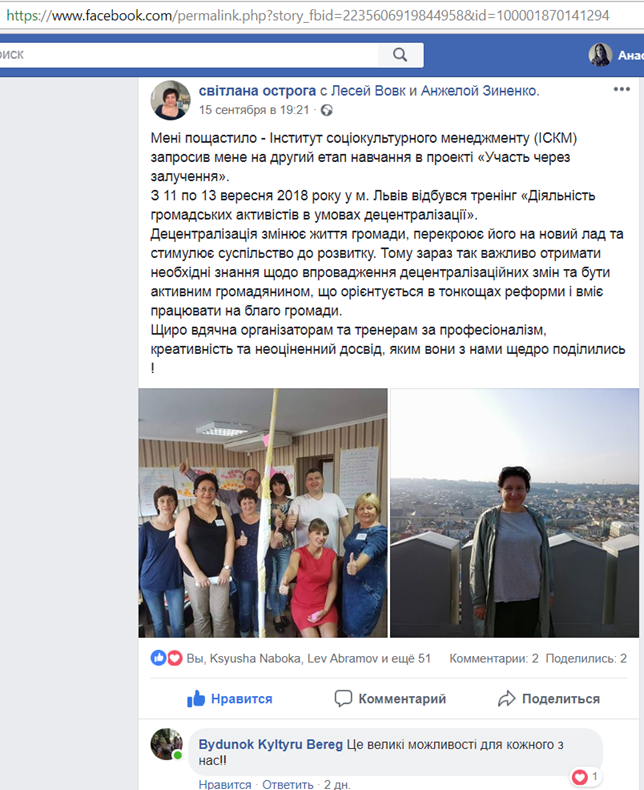The height and width of the screenshot is (790, 644).
Task: Open Лесей Вовк tagged profile link
Action: (368, 91)
